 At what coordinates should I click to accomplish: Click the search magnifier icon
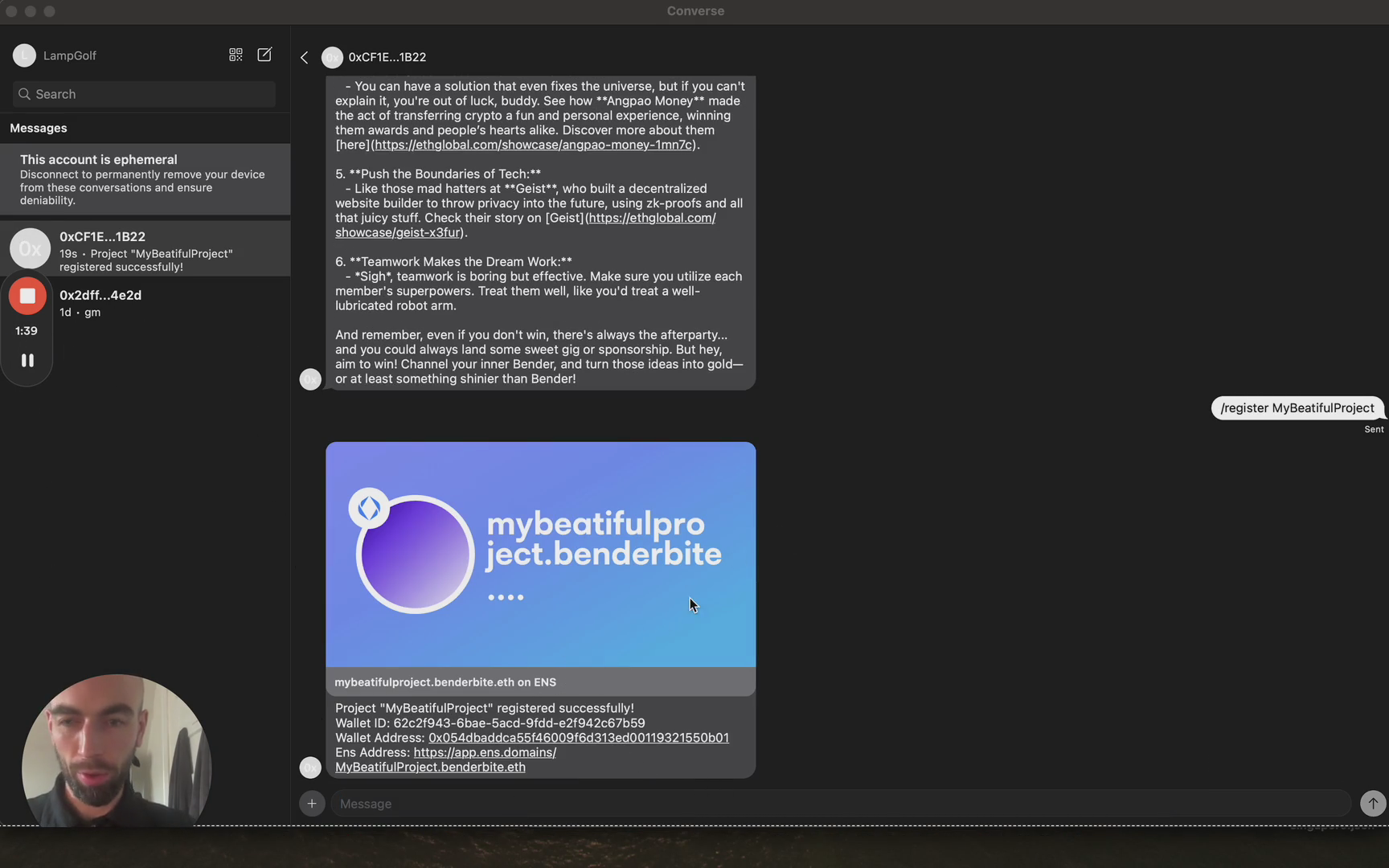[24, 94]
